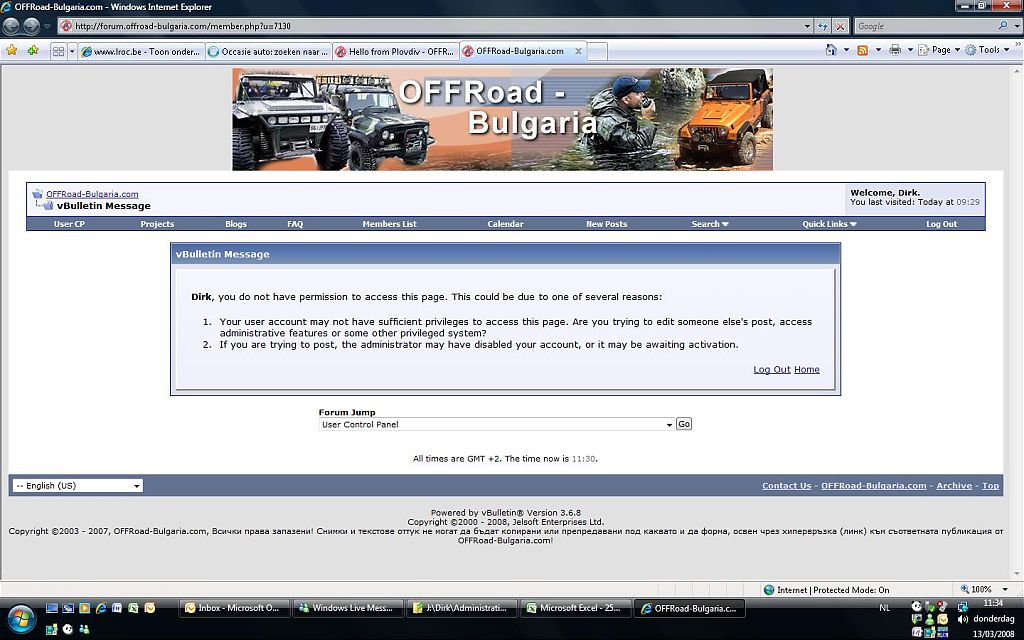Screen dimensions: 1024x640
Task: Launch Excel from the Quick Launch icon
Action: [x=133, y=608]
